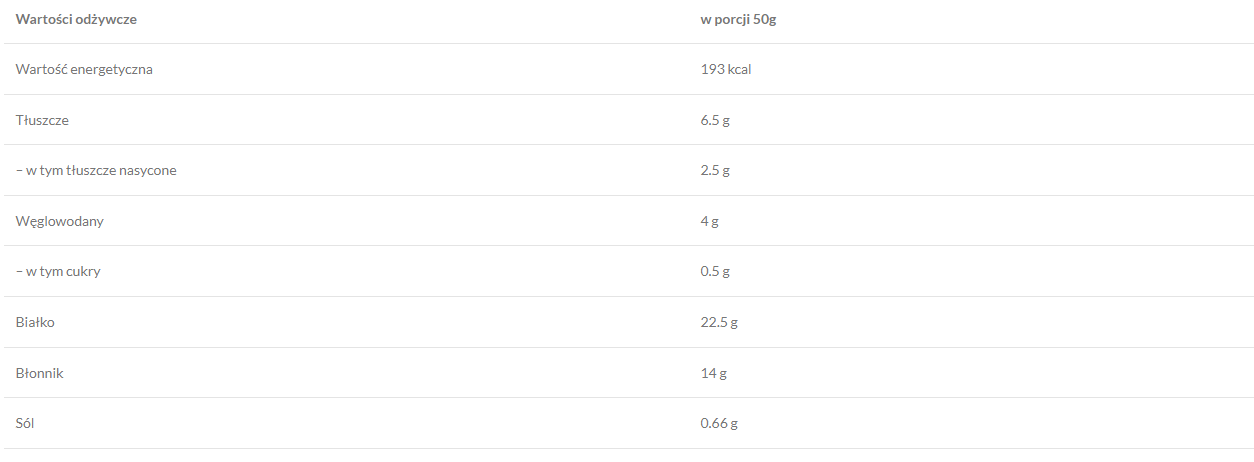Select the 'Sól' row label

click(26, 423)
